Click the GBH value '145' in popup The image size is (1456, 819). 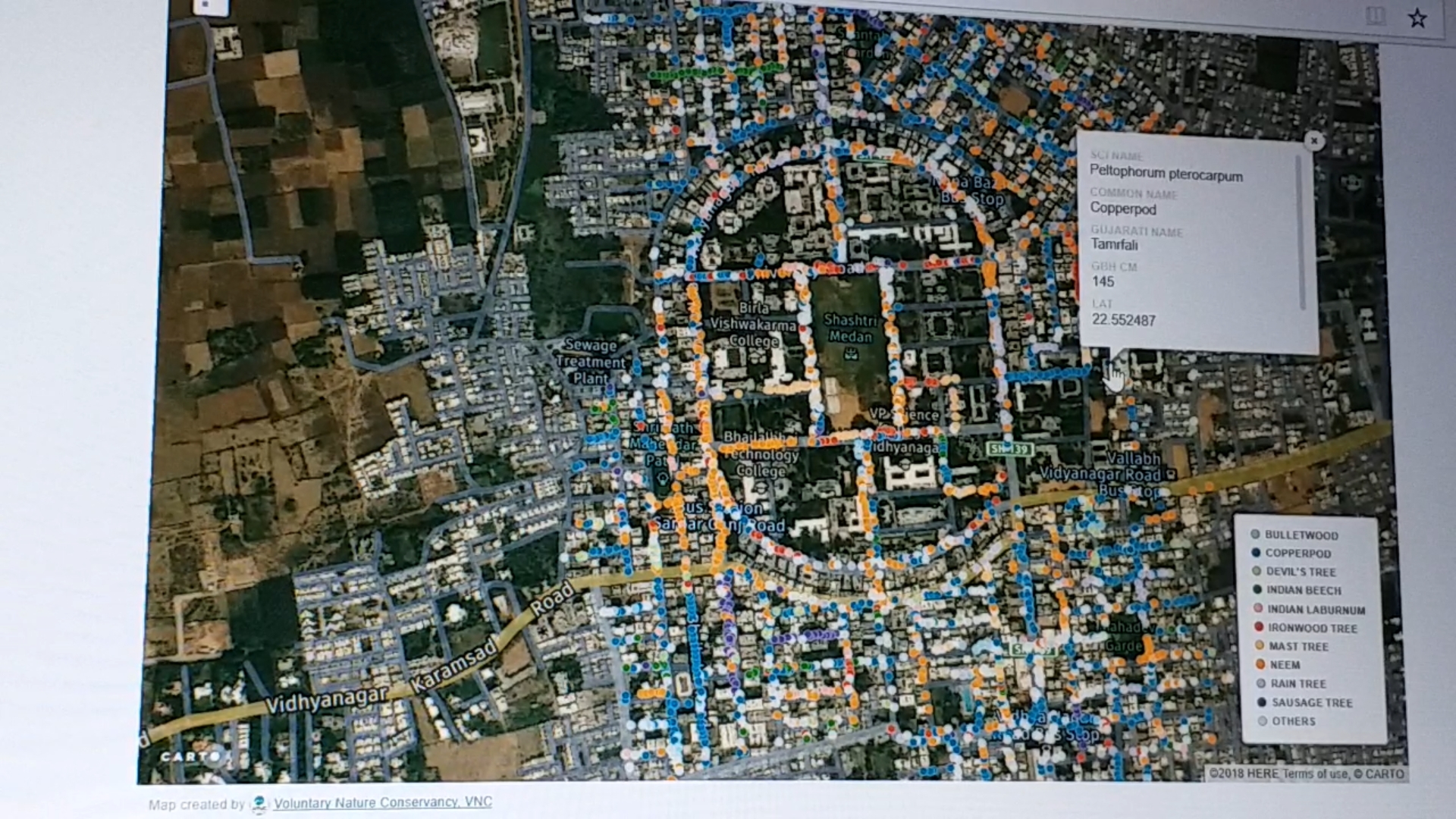(1103, 281)
